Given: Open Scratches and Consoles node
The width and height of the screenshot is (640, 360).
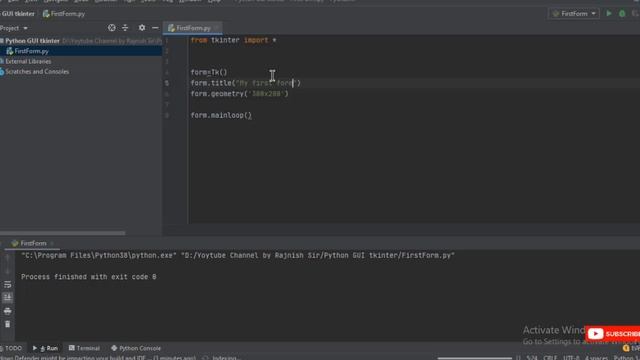Looking at the screenshot, I should [37, 71].
